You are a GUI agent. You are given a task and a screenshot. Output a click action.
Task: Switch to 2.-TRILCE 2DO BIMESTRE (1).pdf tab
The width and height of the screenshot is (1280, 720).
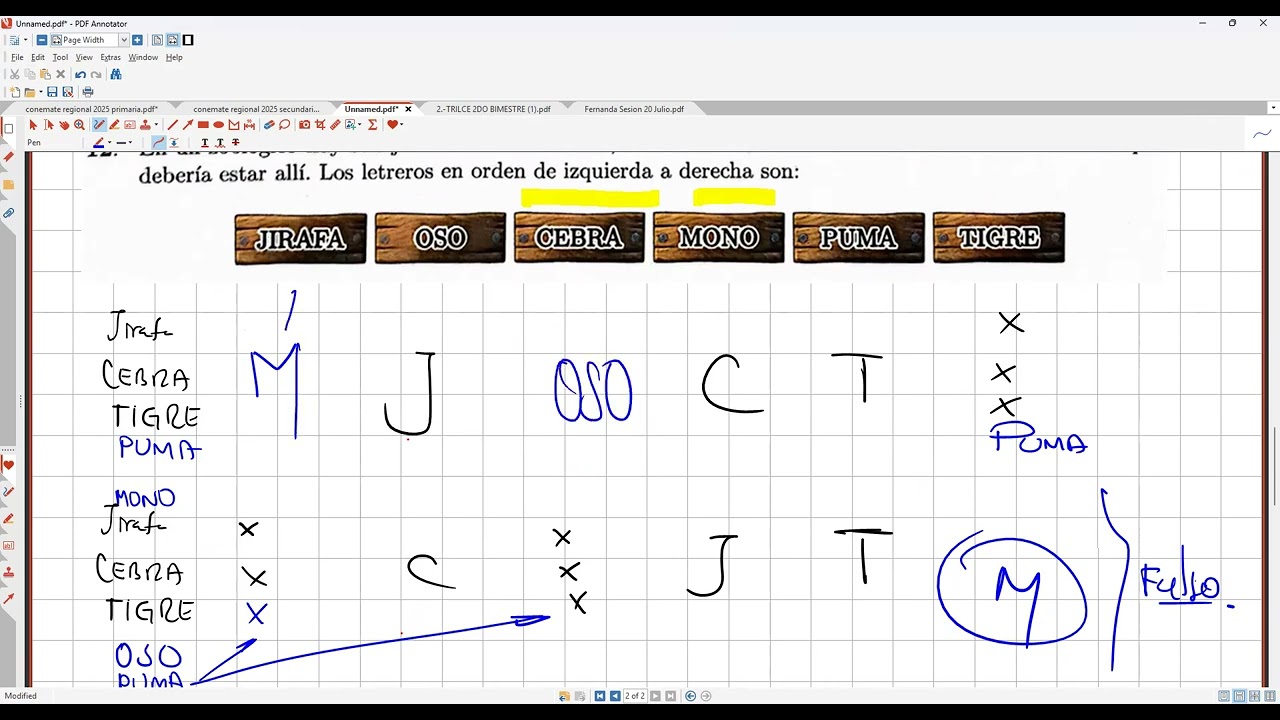pyautogui.click(x=494, y=109)
